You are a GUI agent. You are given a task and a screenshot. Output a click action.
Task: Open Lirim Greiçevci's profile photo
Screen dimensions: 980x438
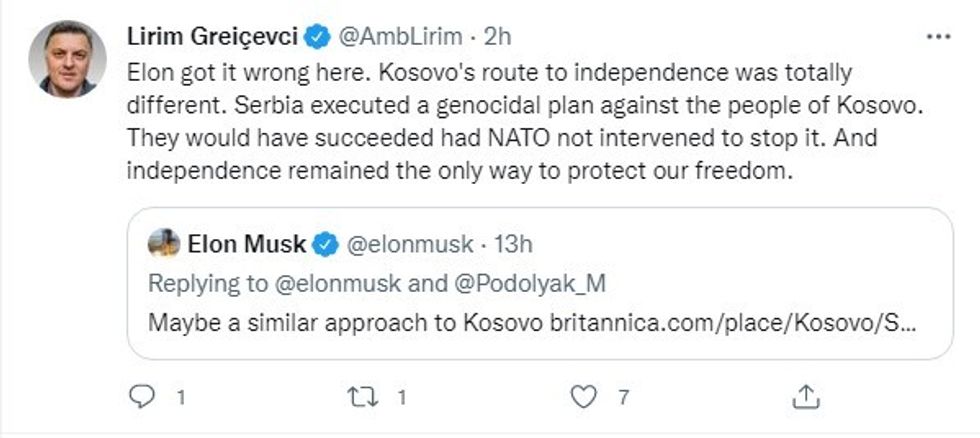click(x=69, y=60)
